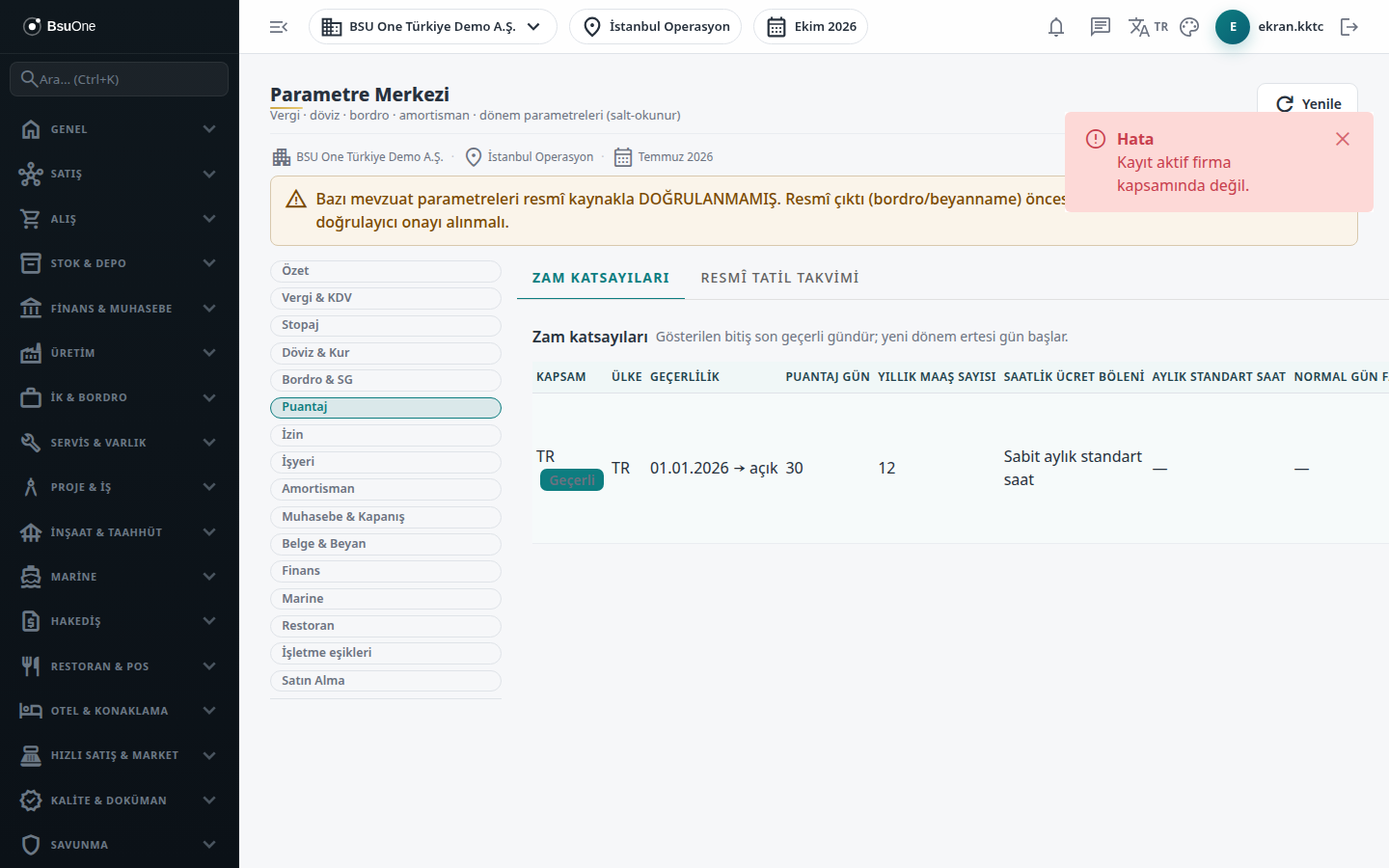Image resolution: width=1389 pixels, height=868 pixels.
Task: Expand the İnşaat & Taahhüt section
Action: (120, 532)
